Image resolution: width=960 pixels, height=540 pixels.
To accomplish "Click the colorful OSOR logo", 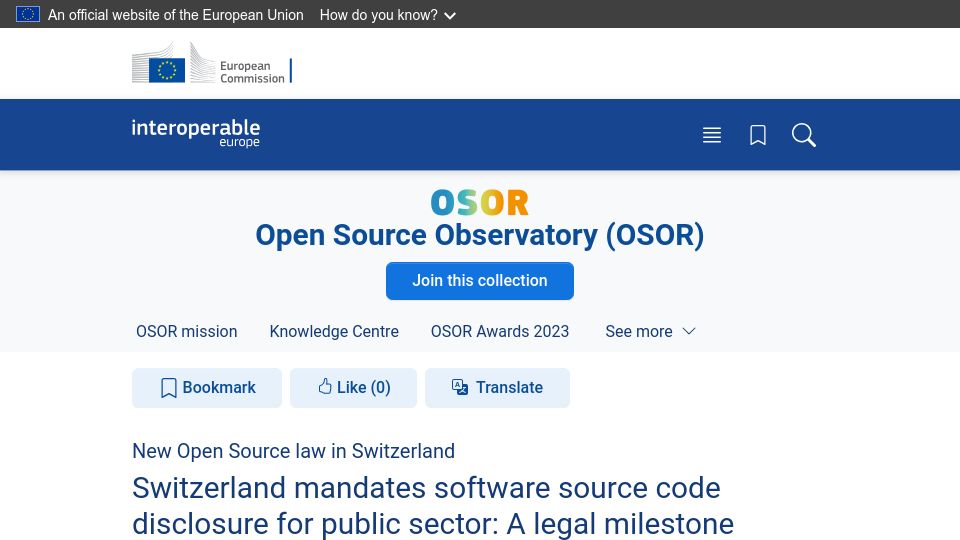I will tap(479, 203).
